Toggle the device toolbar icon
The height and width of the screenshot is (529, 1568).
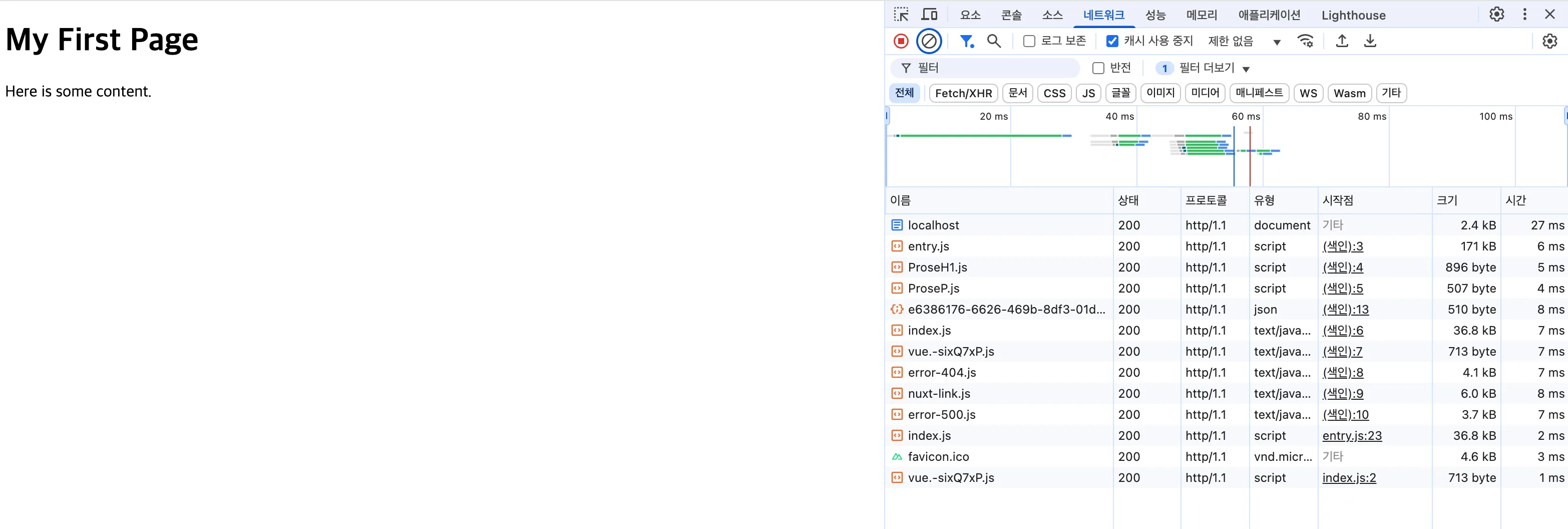(929, 15)
